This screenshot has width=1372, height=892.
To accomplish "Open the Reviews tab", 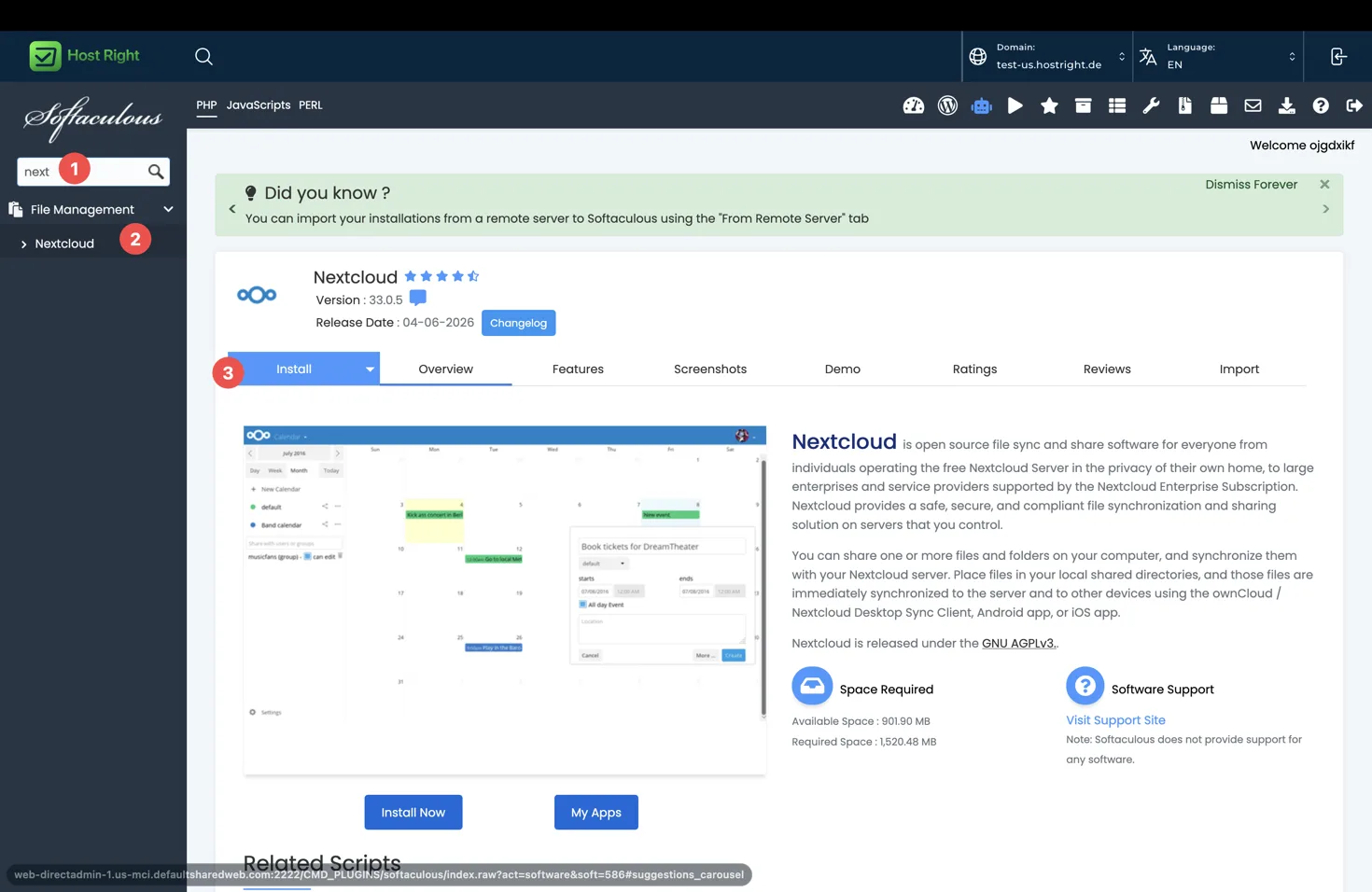I will tap(1107, 369).
